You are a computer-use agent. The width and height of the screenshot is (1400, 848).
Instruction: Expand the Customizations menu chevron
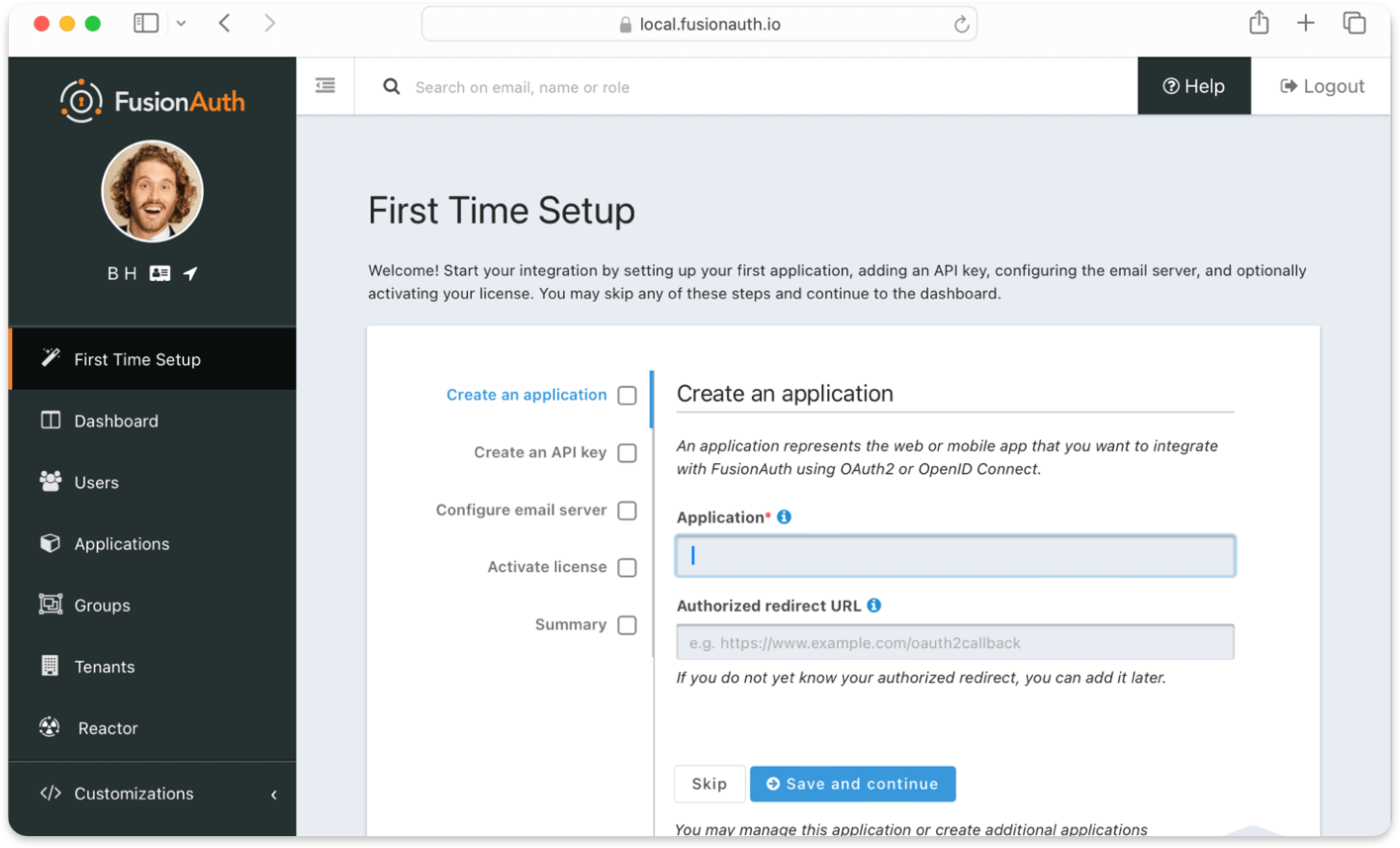(274, 795)
